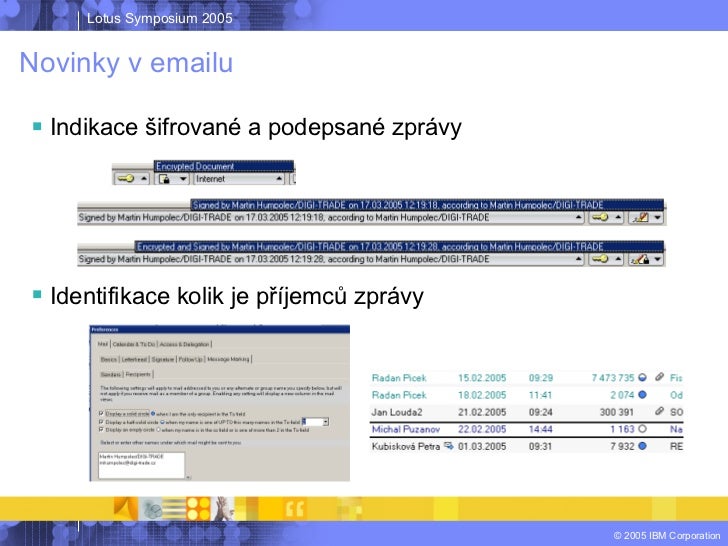Switch to the Calendar & To Do tab
This screenshot has width=728, height=546.
[x=134, y=344]
